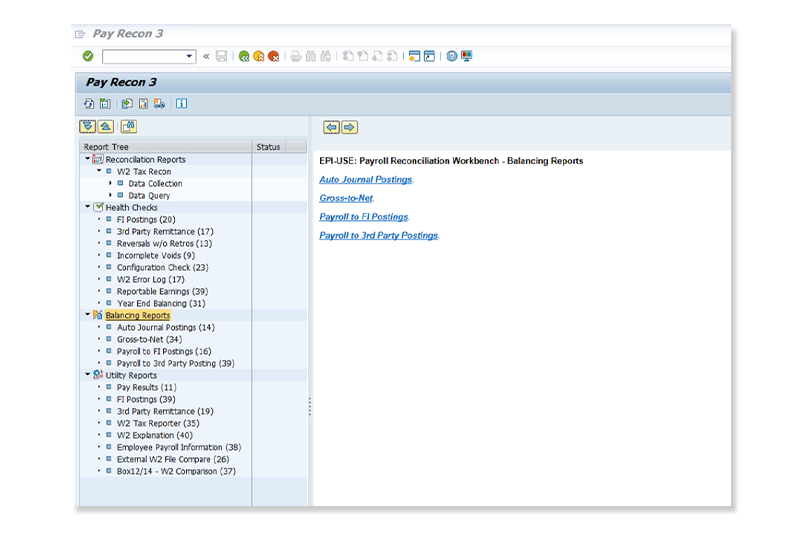Collapse the W2 Tax Recon node
Viewport: 800px width, 534px height.
99,171
